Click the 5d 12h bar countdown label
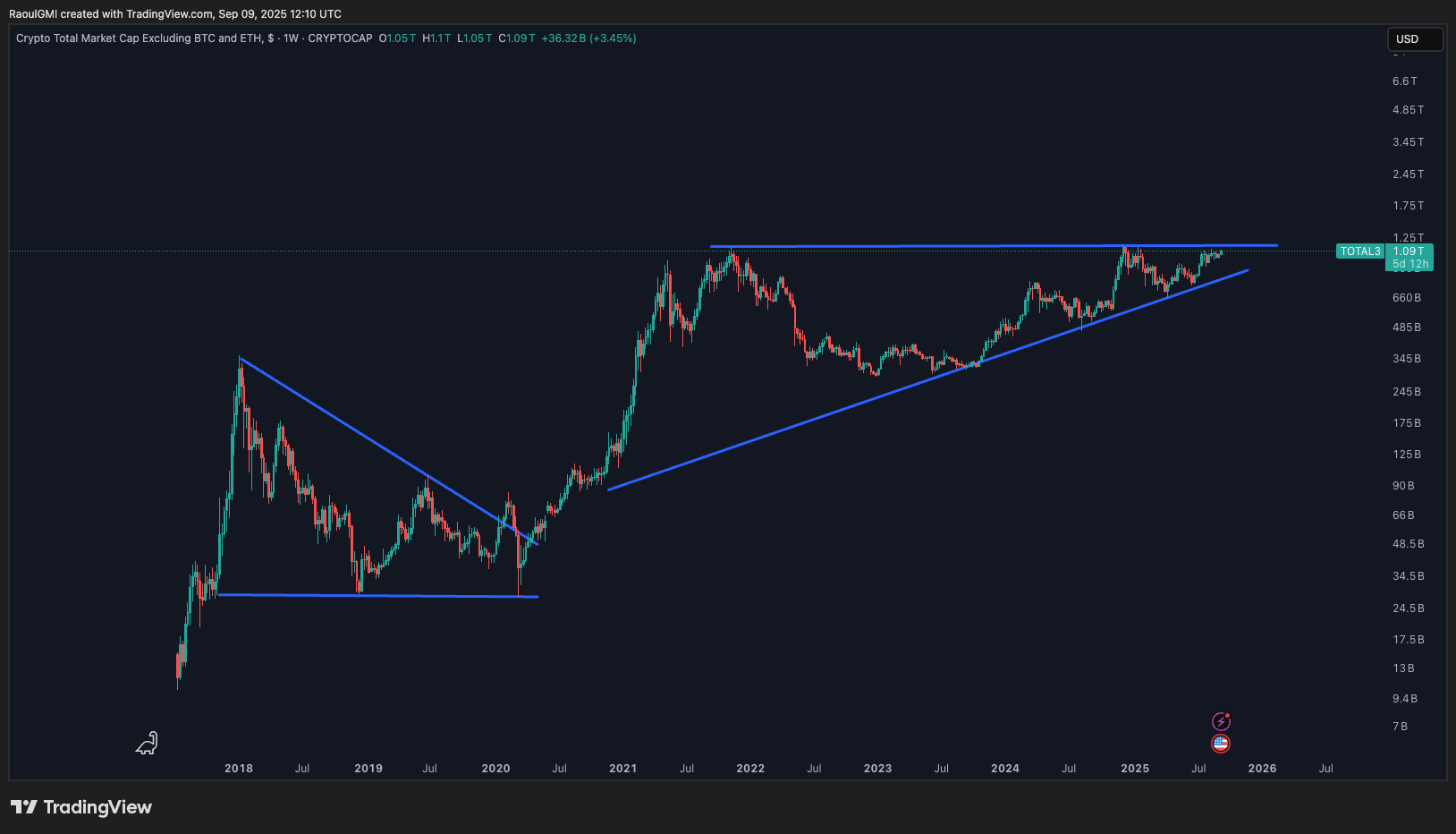This screenshot has height=834, width=1456. pos(1409,264)
